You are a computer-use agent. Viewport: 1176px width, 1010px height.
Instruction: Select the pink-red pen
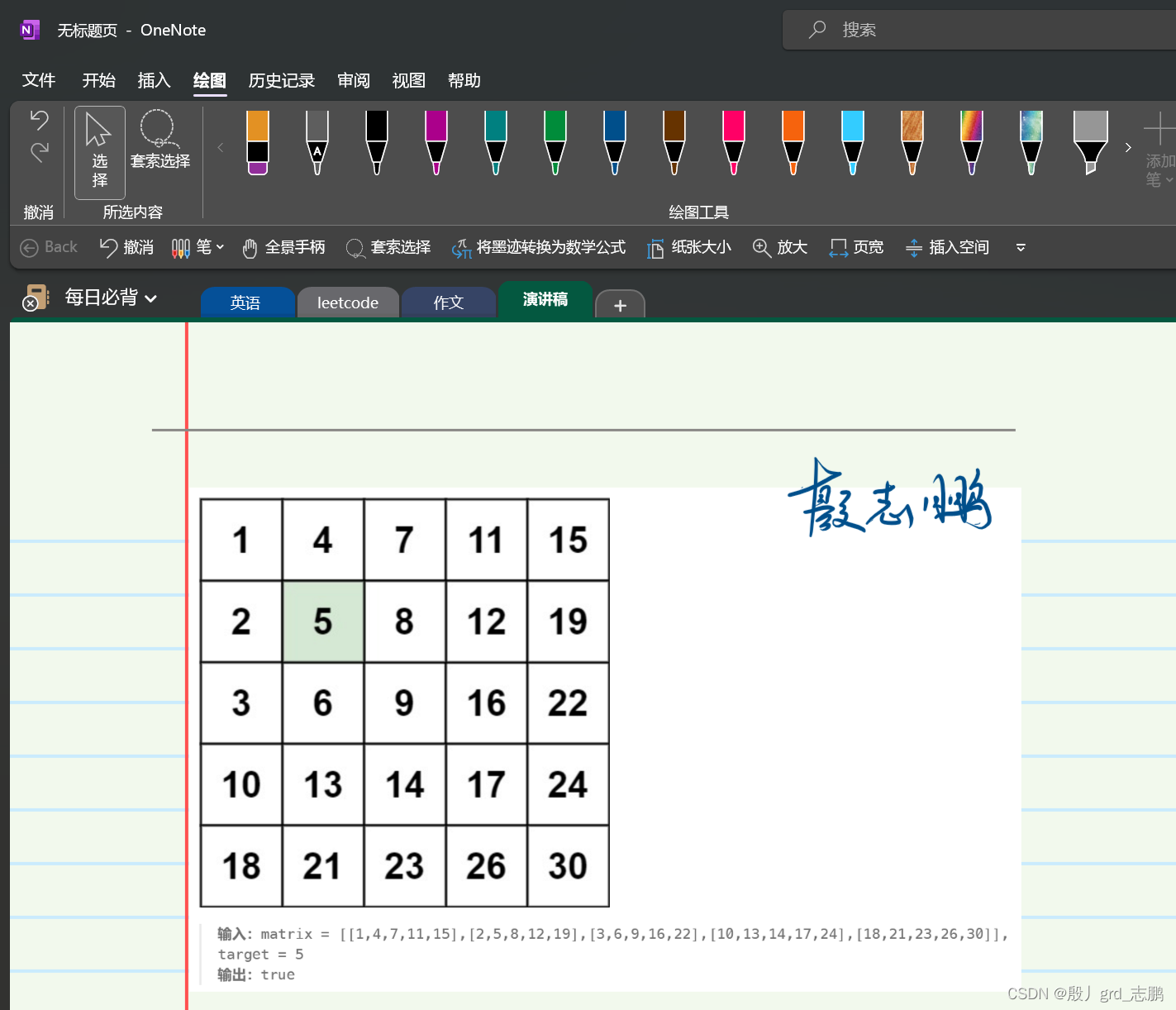pos(734,142)
